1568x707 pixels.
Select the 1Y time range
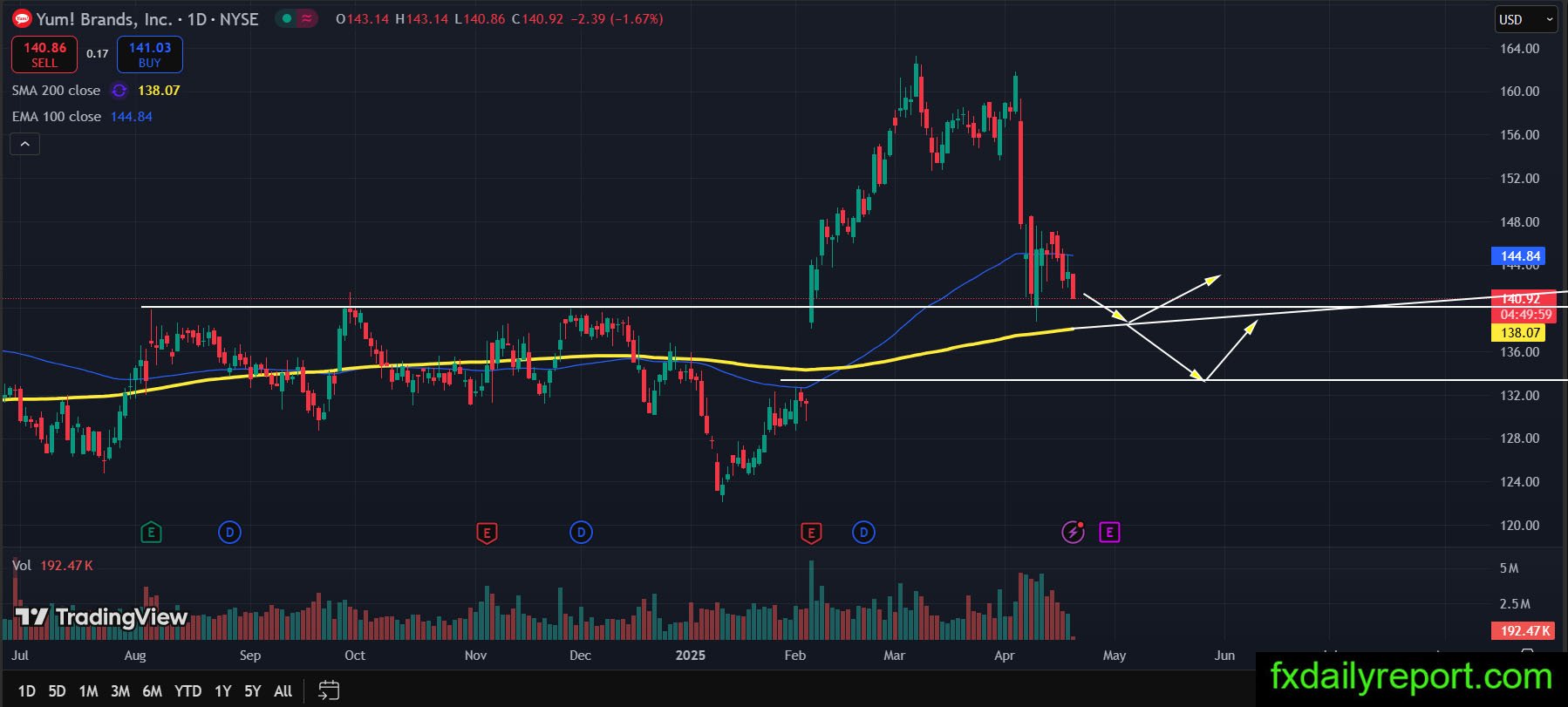click(223, 691)
